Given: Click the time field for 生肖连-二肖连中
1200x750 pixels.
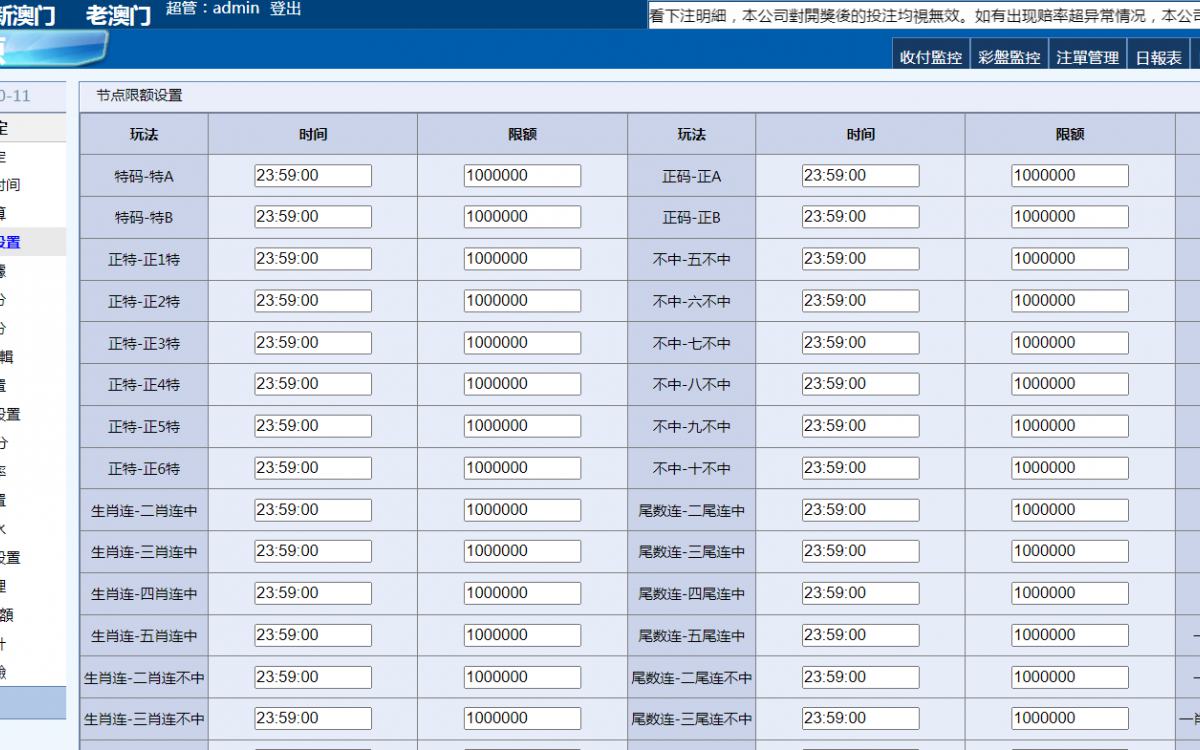Looking at the screenshot, I should coord(313,510).
